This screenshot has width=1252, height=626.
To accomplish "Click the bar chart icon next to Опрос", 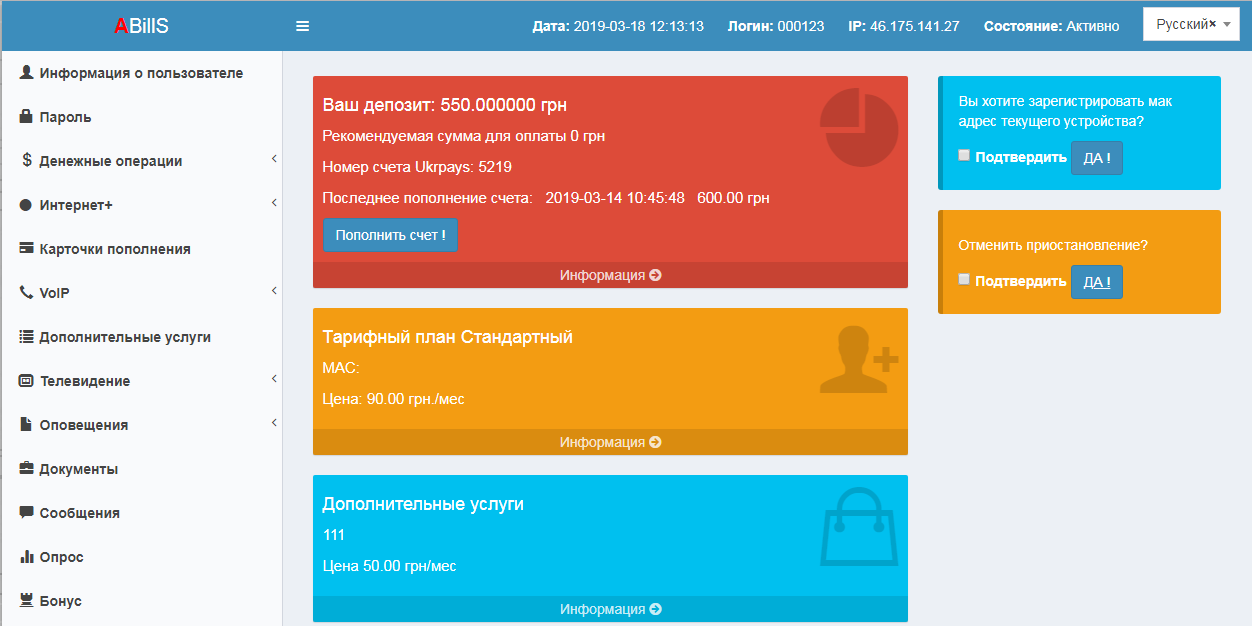I will click(x=27, y=557).
